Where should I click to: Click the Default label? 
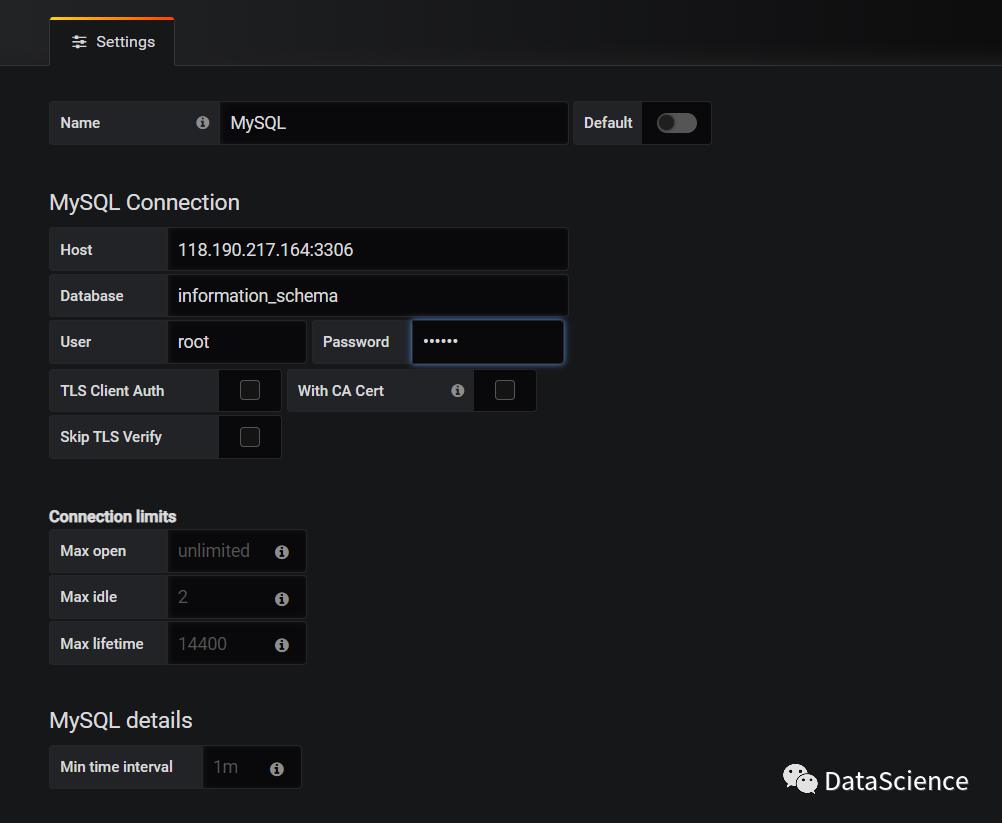[x=608, y=123]
